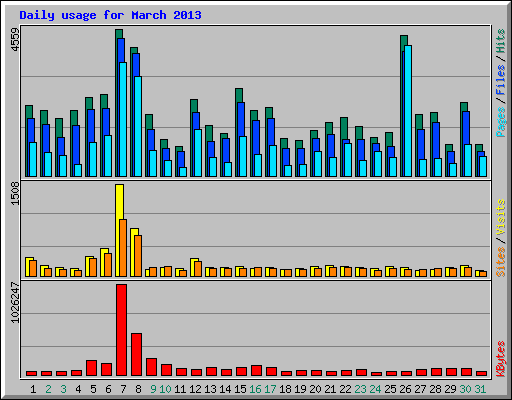The width and height of the screenshot is (512, 400).
Task: Click the cyan pages bar for day 8
Action: [x=138, y=126]
